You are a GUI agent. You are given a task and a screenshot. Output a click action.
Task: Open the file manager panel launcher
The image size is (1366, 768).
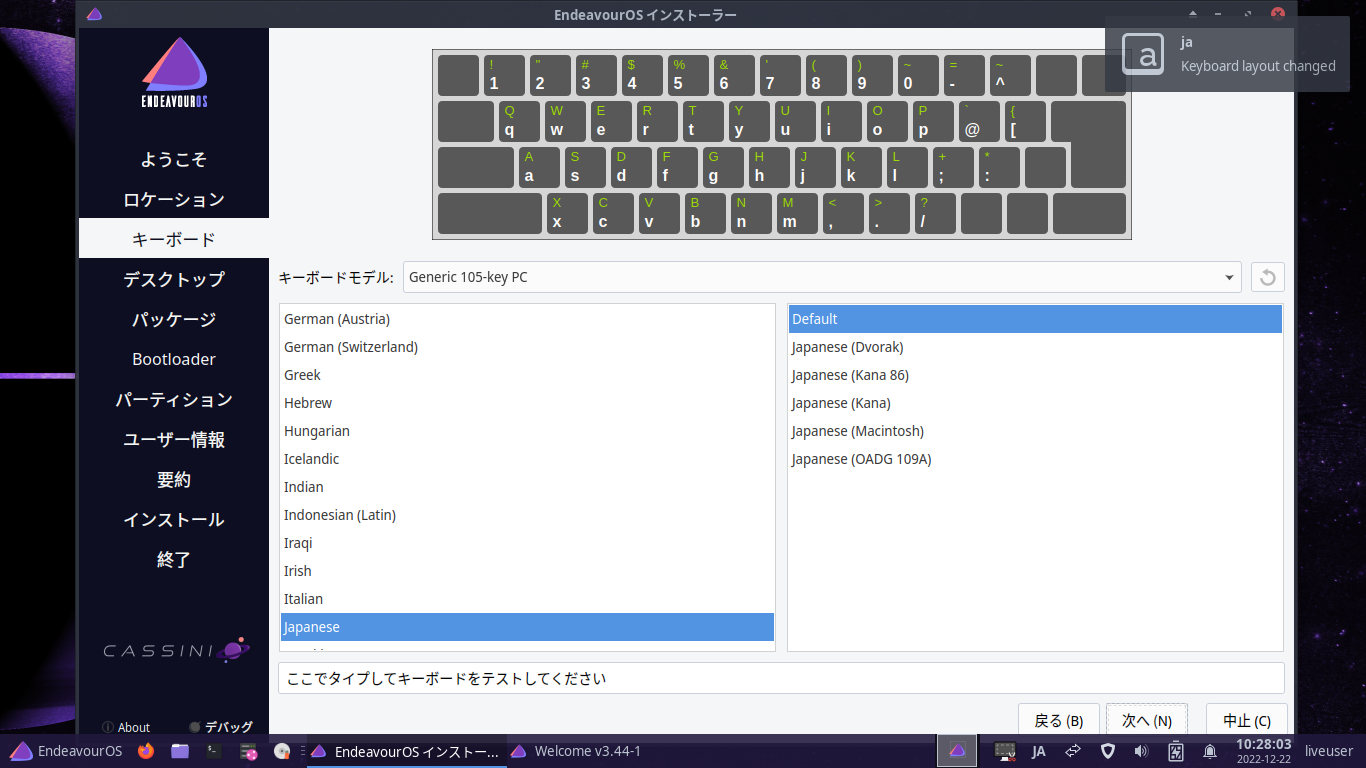coord(180,751)
